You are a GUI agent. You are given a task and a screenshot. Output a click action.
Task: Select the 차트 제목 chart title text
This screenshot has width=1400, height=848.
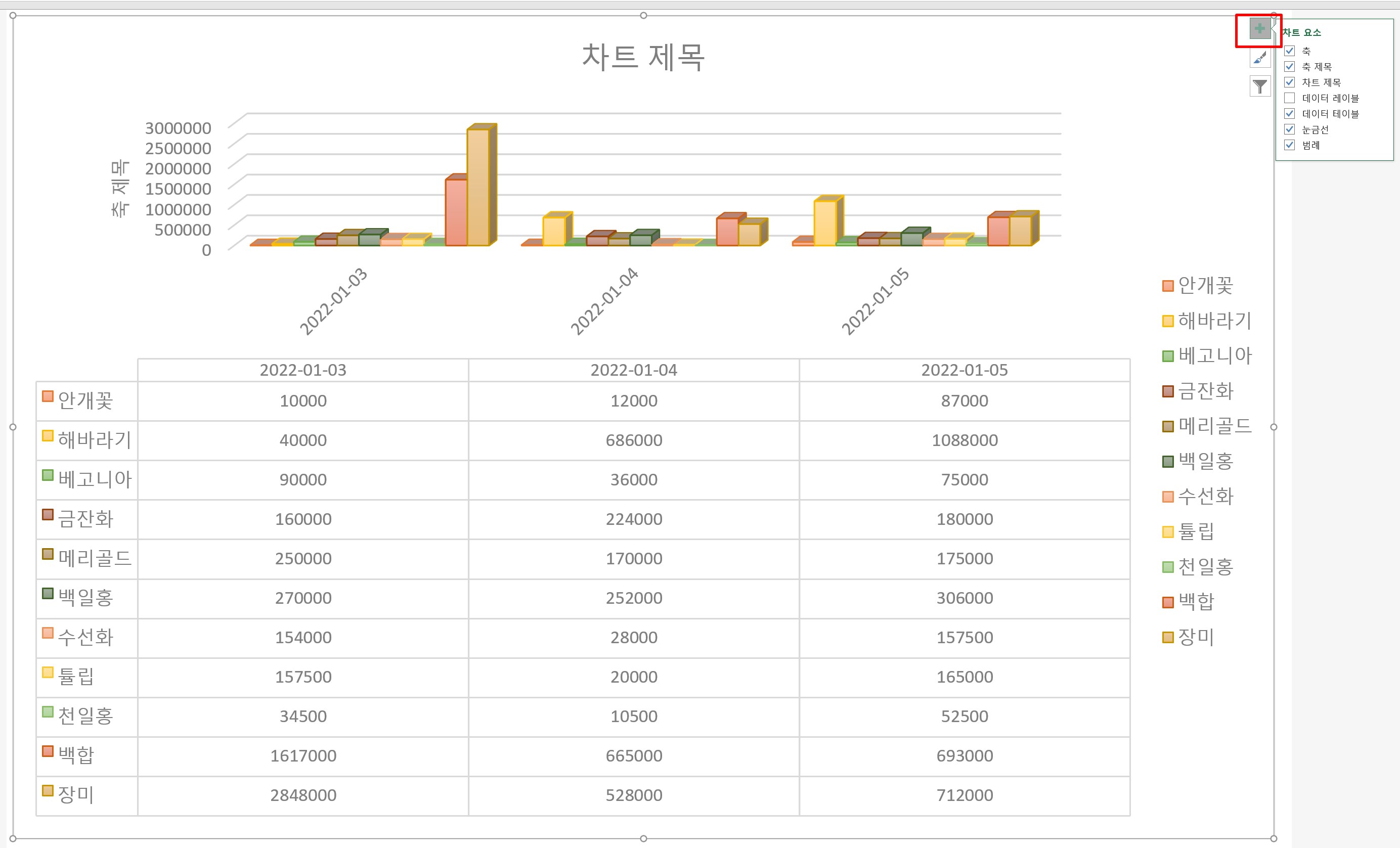(x=643, y=57)
